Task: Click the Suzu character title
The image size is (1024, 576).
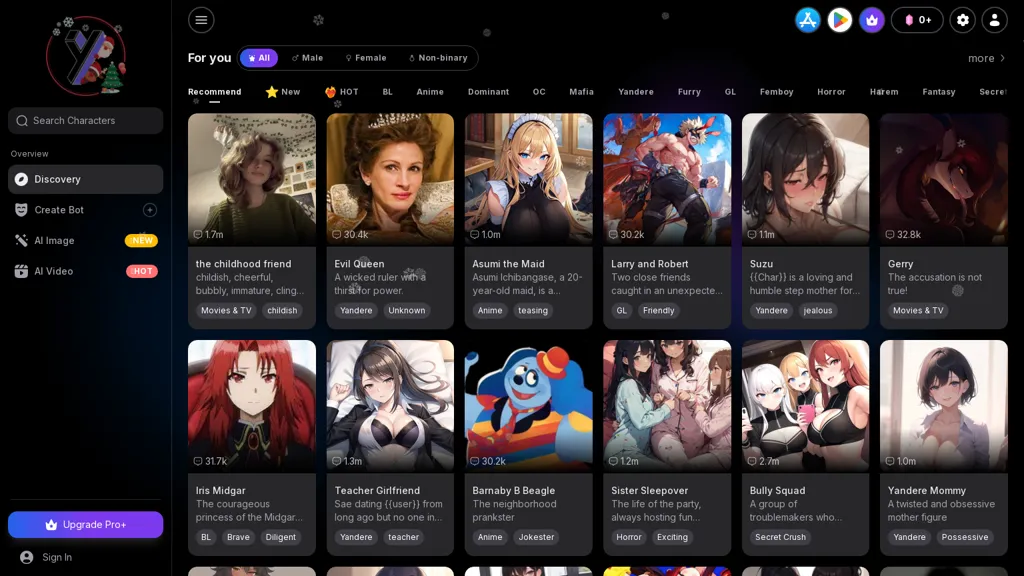Action: pyautogui.click(x=761, y=264)
